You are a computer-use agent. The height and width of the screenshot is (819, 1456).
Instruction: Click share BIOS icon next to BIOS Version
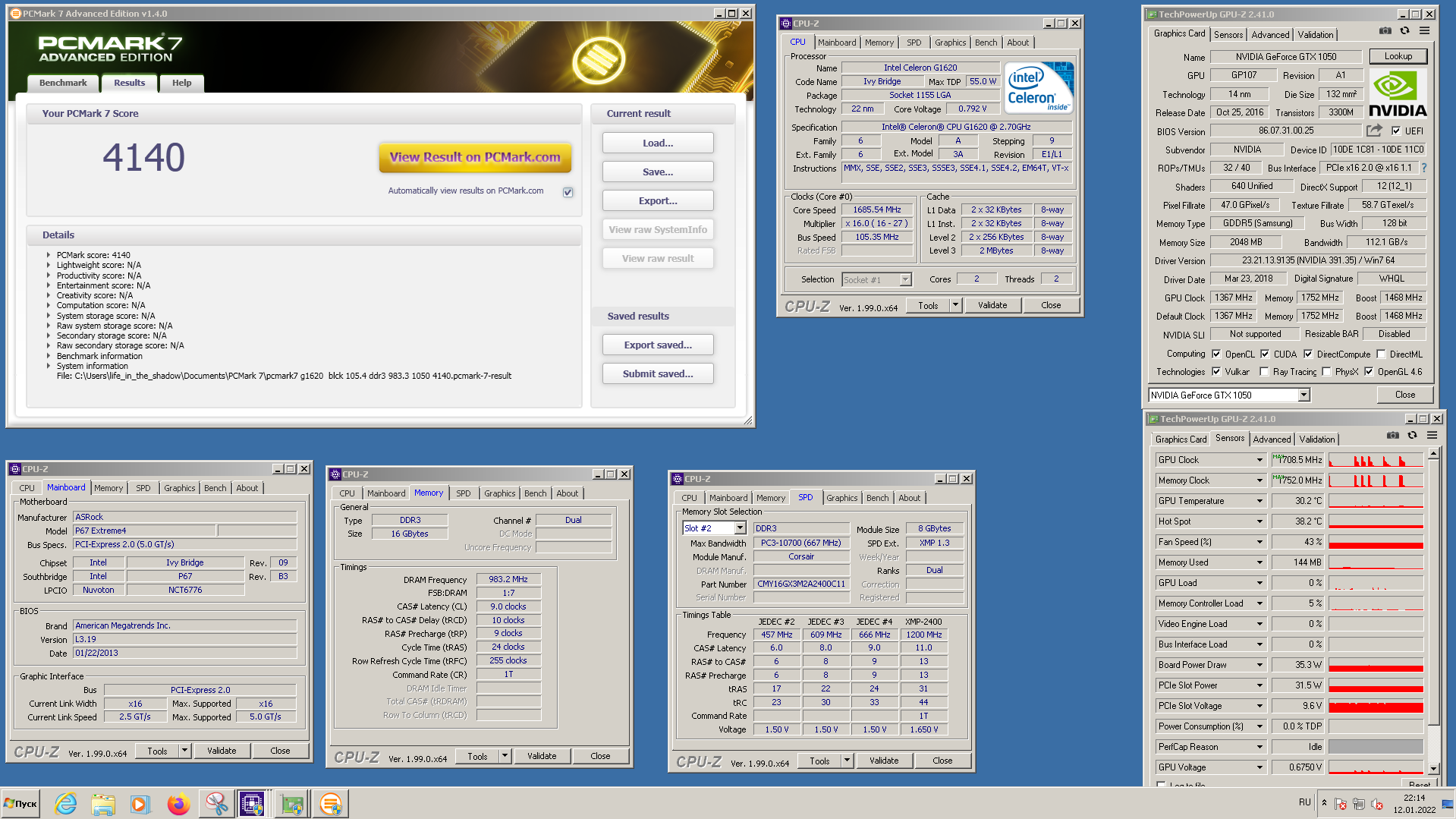[1374, 131]
